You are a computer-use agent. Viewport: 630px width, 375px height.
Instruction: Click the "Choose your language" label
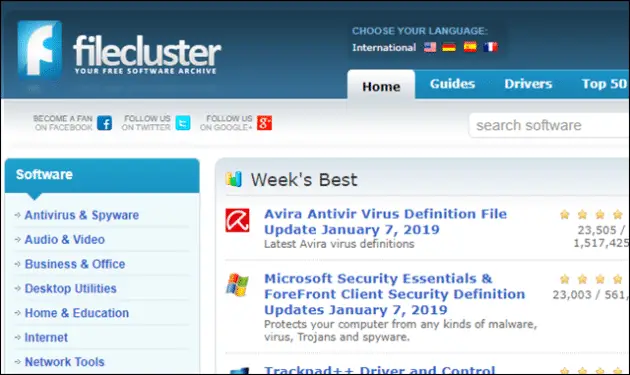[419, 31]
